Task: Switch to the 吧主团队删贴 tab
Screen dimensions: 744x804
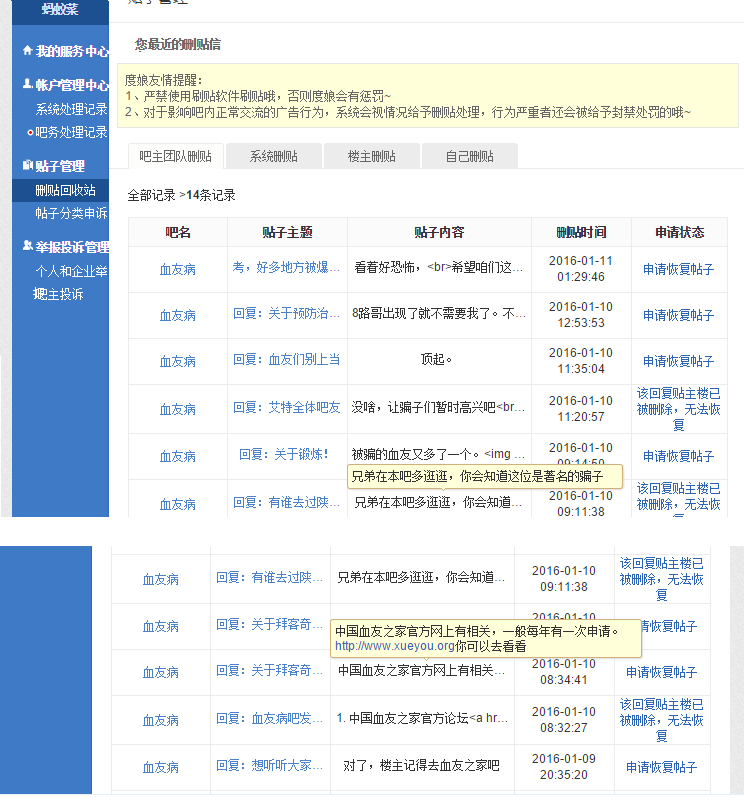Action: click(175, 156)
